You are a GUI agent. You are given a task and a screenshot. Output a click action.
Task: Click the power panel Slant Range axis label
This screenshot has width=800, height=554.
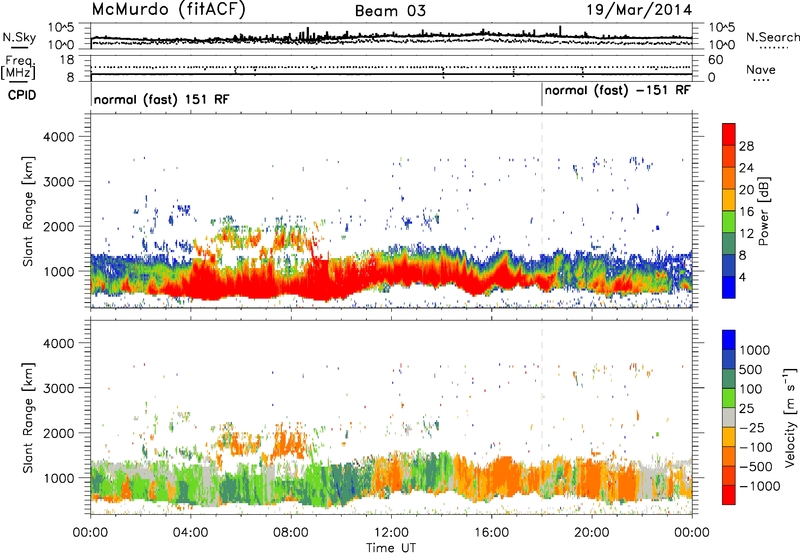[x=28, y=211]
